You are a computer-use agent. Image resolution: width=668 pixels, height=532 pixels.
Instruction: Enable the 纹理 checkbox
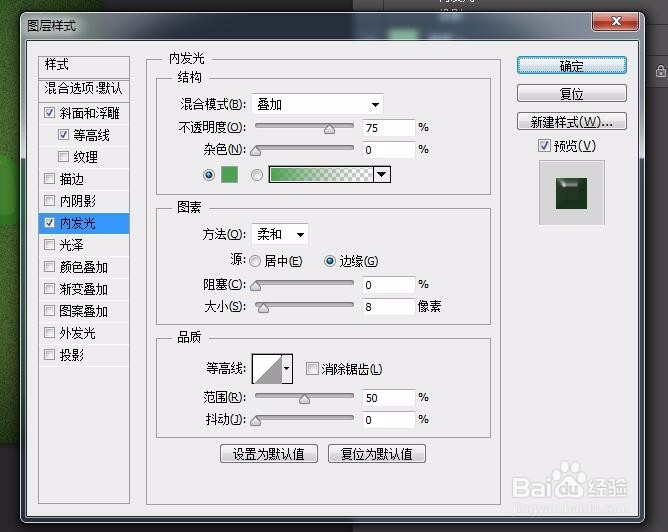point(63,157)
